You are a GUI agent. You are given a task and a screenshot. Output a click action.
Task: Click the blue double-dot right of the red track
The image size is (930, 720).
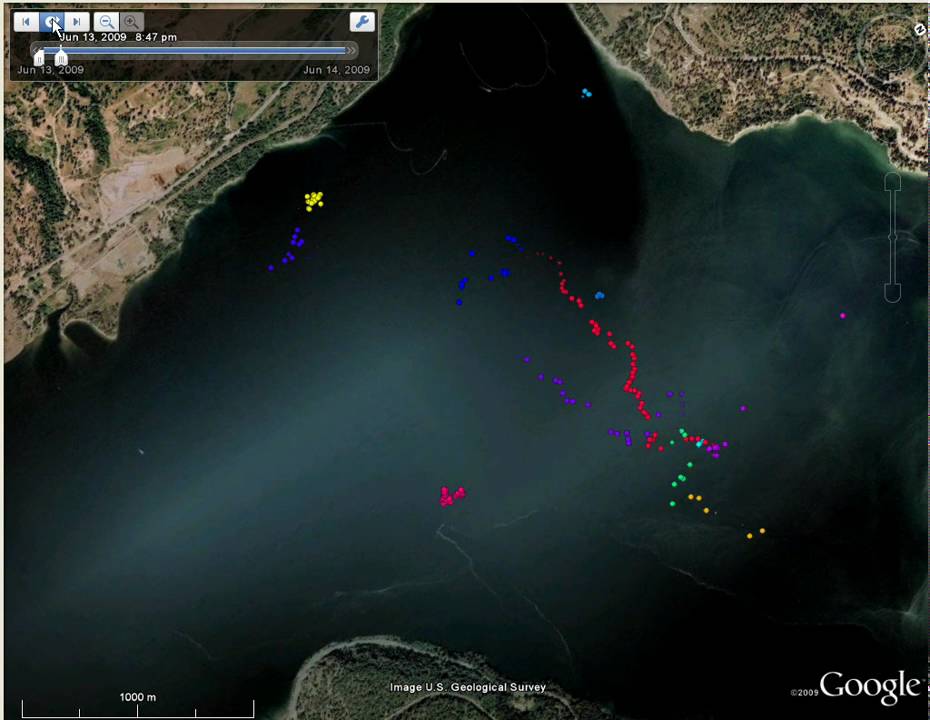[x=600, y=295]
